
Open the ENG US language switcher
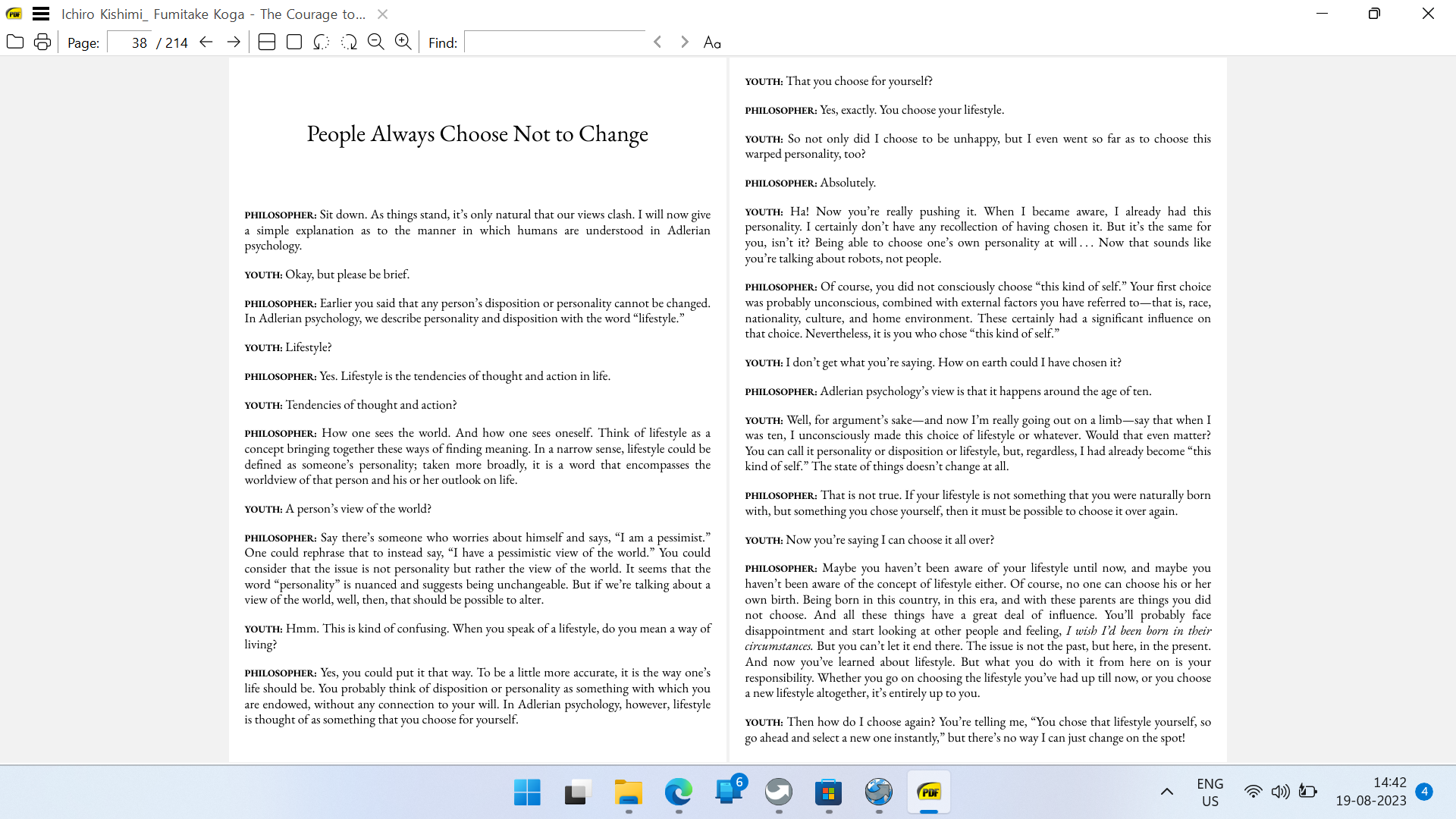point(1210,791)
